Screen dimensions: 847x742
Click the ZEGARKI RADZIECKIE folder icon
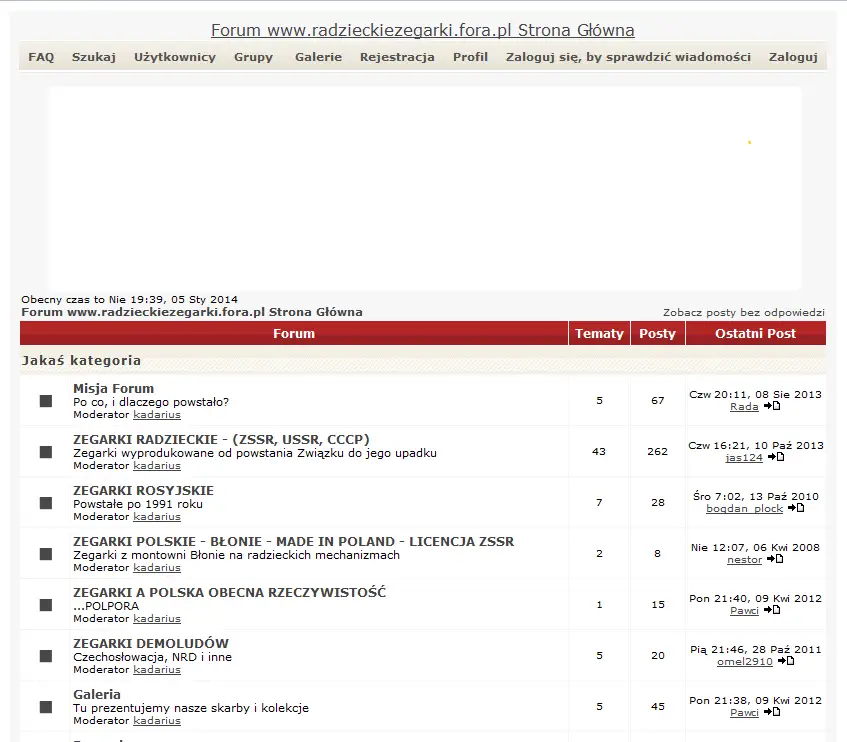coord(44,451)
